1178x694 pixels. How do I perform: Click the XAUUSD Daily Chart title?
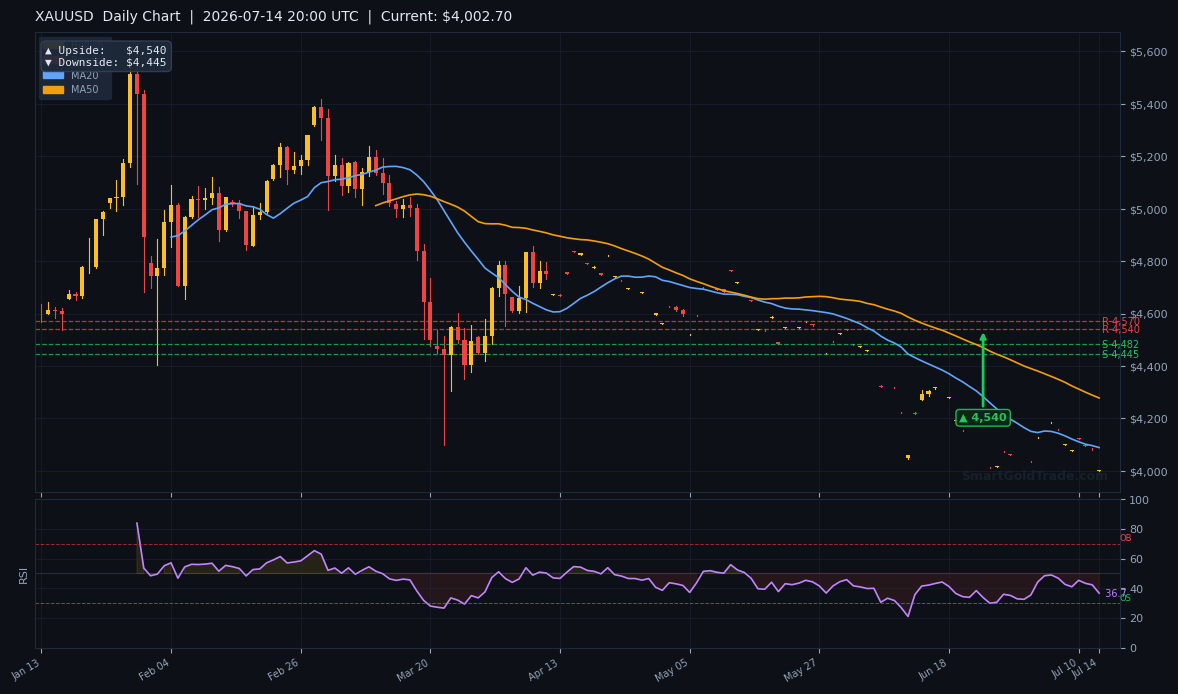108,17
